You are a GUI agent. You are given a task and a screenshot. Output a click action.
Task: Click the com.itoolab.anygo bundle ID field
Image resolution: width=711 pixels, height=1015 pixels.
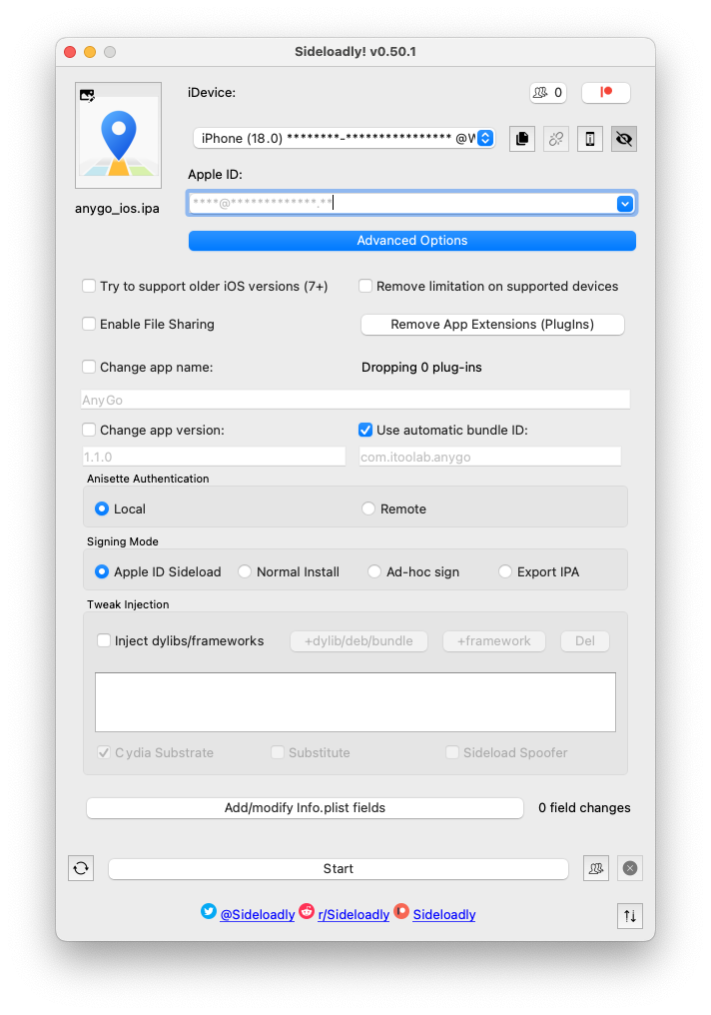pyautogui.click(x=490, y=456)
